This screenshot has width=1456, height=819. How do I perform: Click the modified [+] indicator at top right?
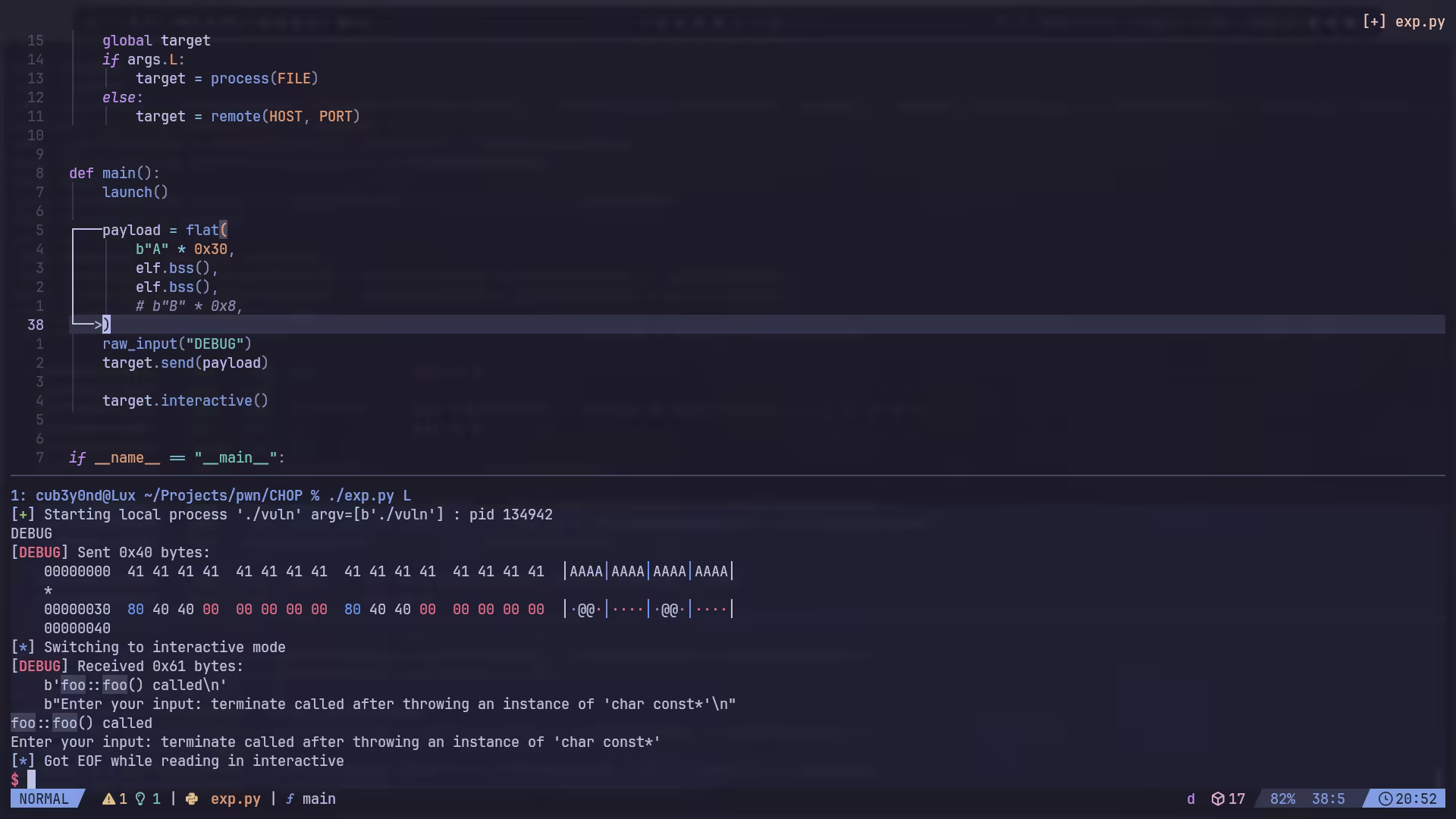[x=1373, y=22]
